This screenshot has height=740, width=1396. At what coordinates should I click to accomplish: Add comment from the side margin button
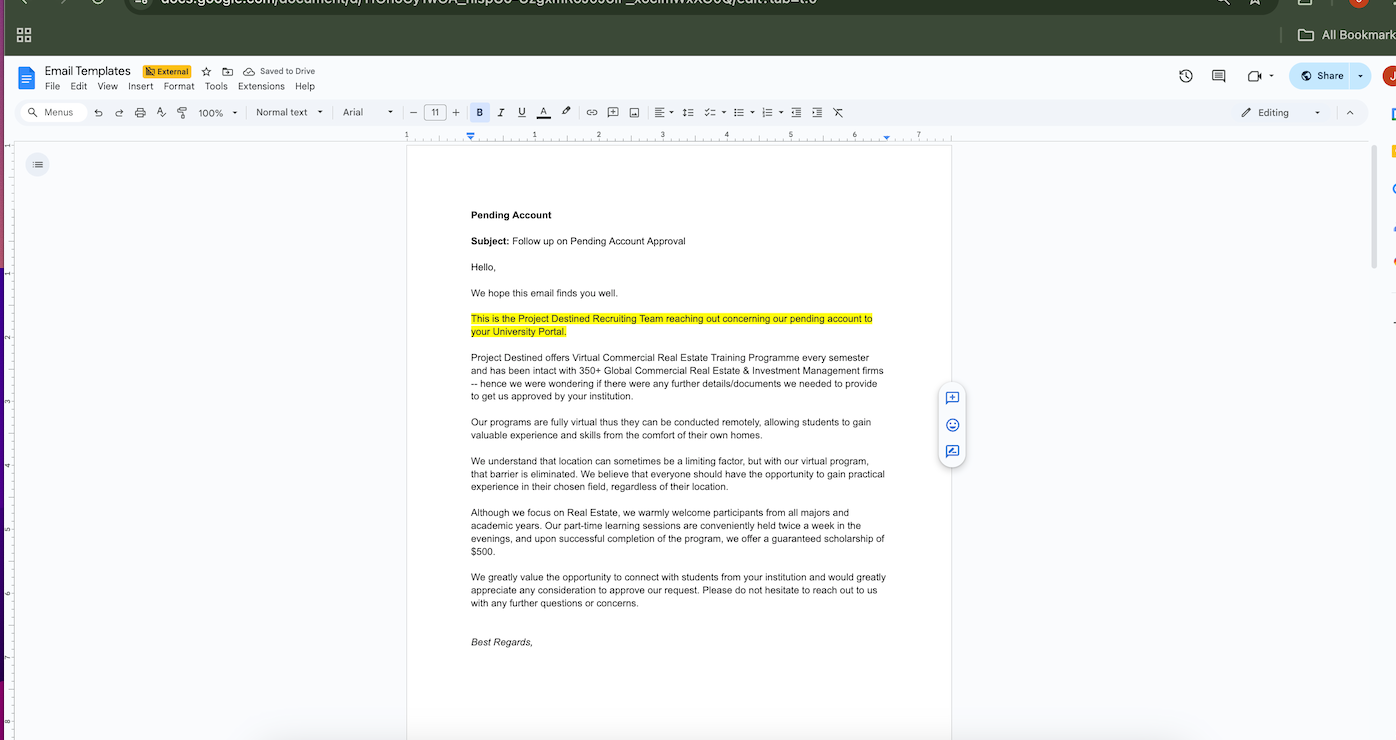click(x=952, y=398)
